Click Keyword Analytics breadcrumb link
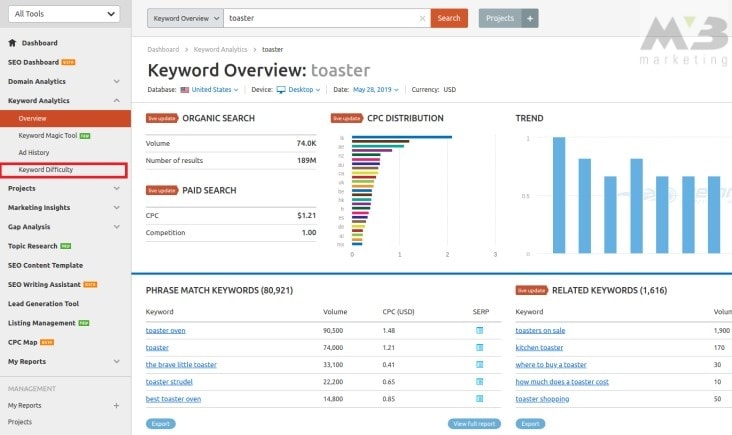 tap(220, 49)
